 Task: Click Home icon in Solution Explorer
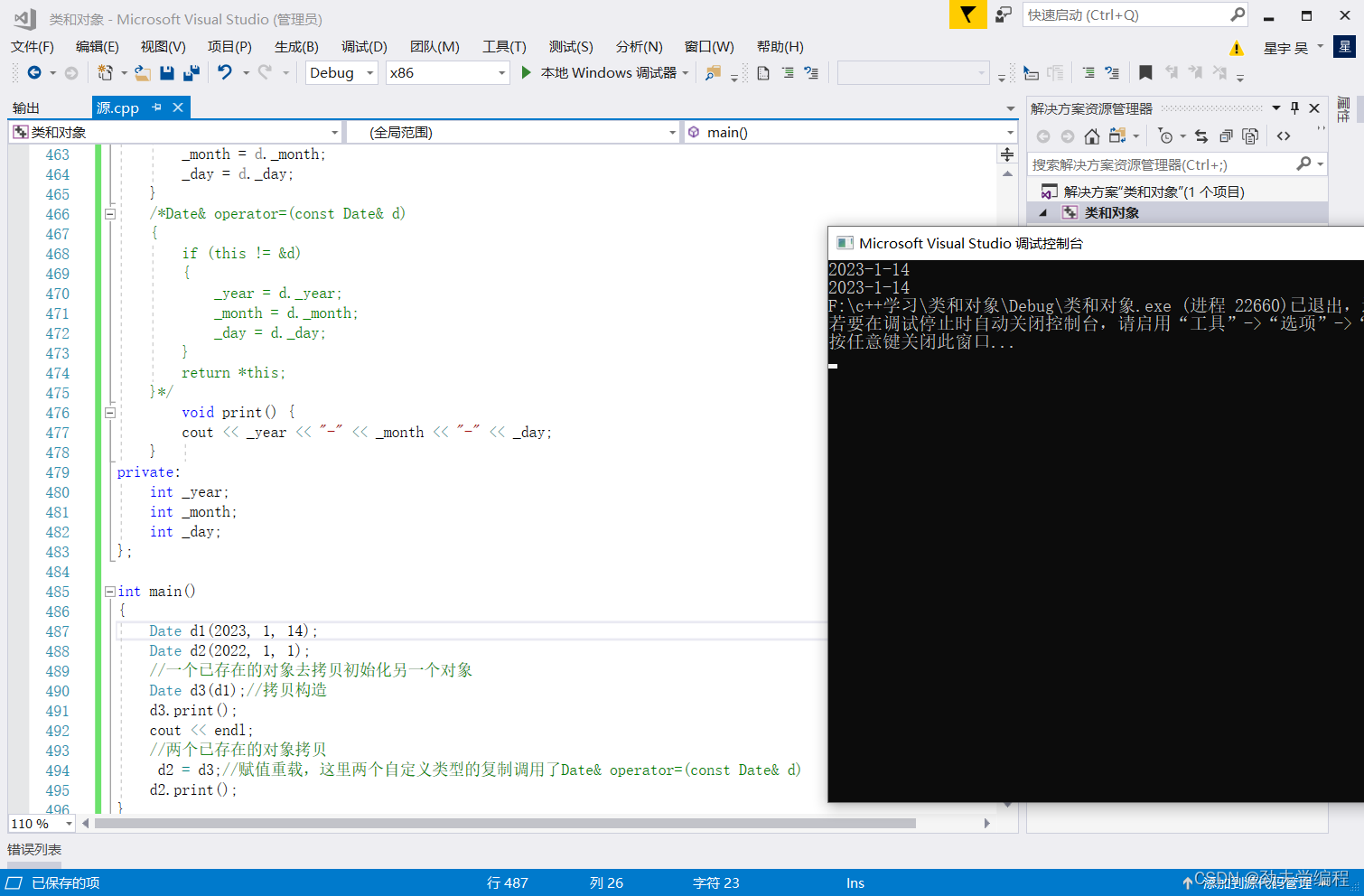click(x=1092, y=136)
